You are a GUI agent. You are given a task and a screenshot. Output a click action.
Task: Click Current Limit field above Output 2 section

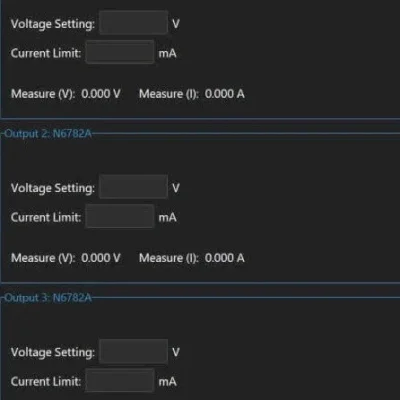(120, 52)
